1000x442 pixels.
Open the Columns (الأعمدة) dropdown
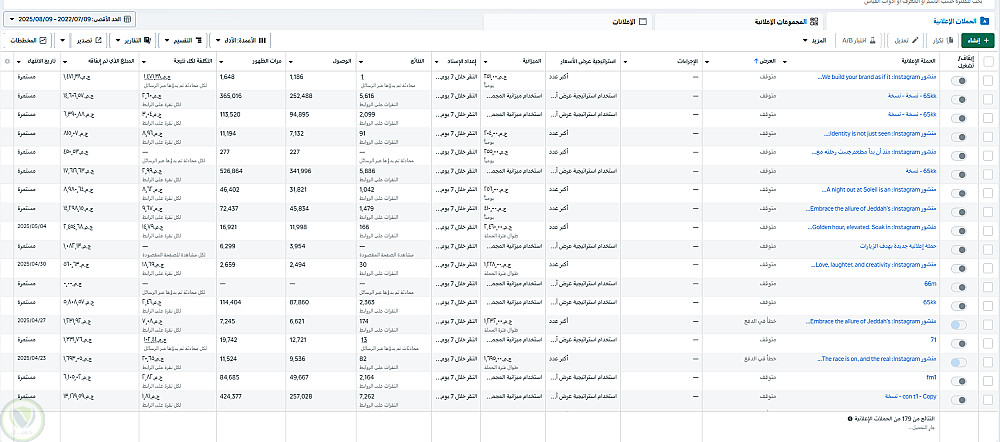[x=240, y=40]
